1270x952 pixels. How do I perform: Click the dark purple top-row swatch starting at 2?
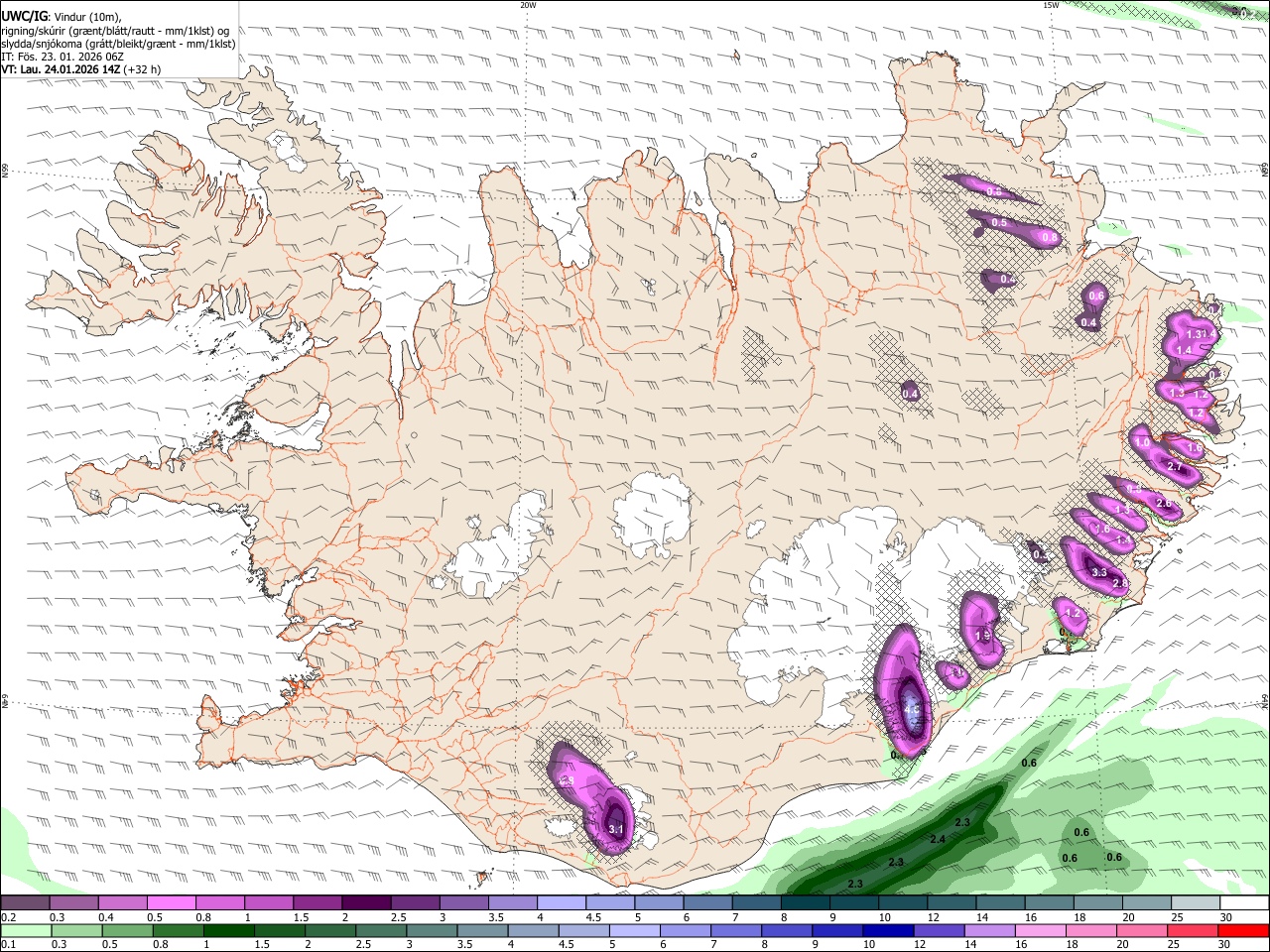(x=366, y=902)
